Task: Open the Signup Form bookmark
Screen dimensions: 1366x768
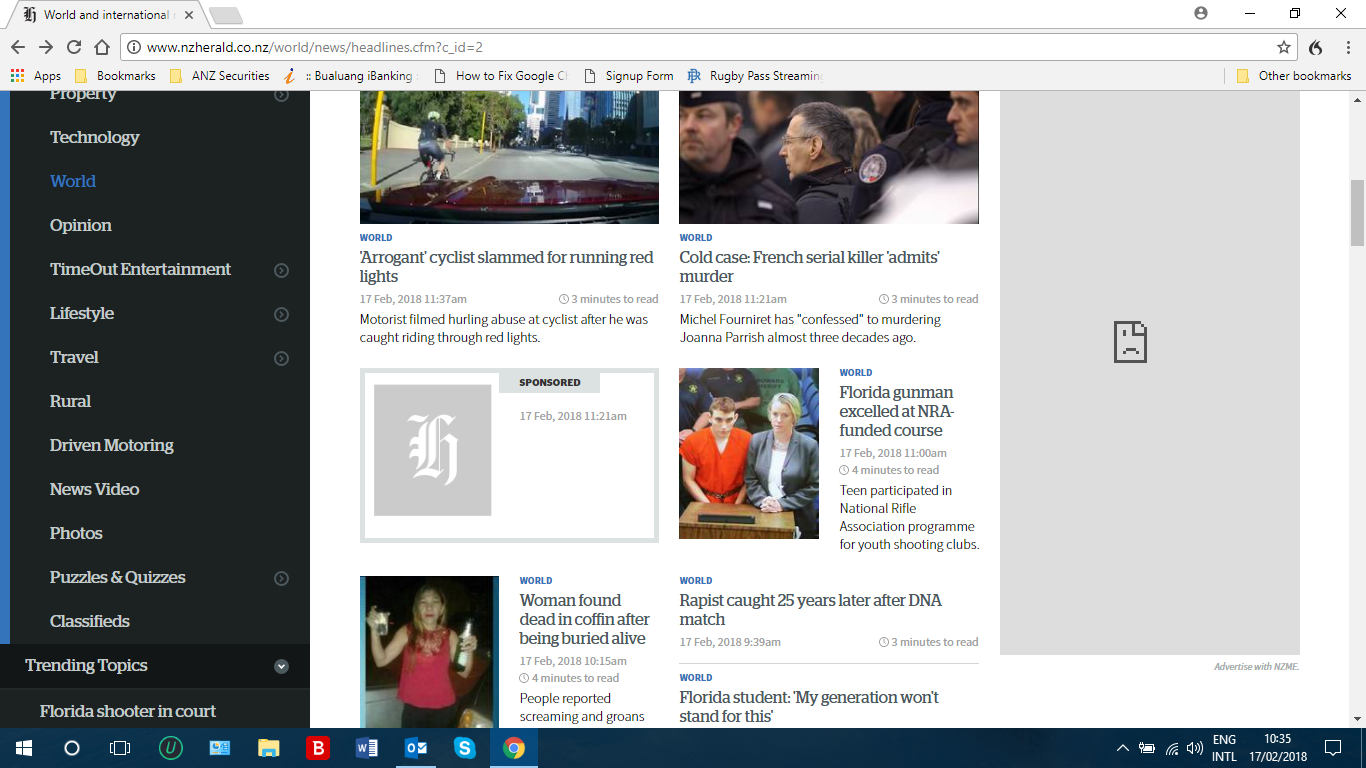Action: tap(628, 76)
